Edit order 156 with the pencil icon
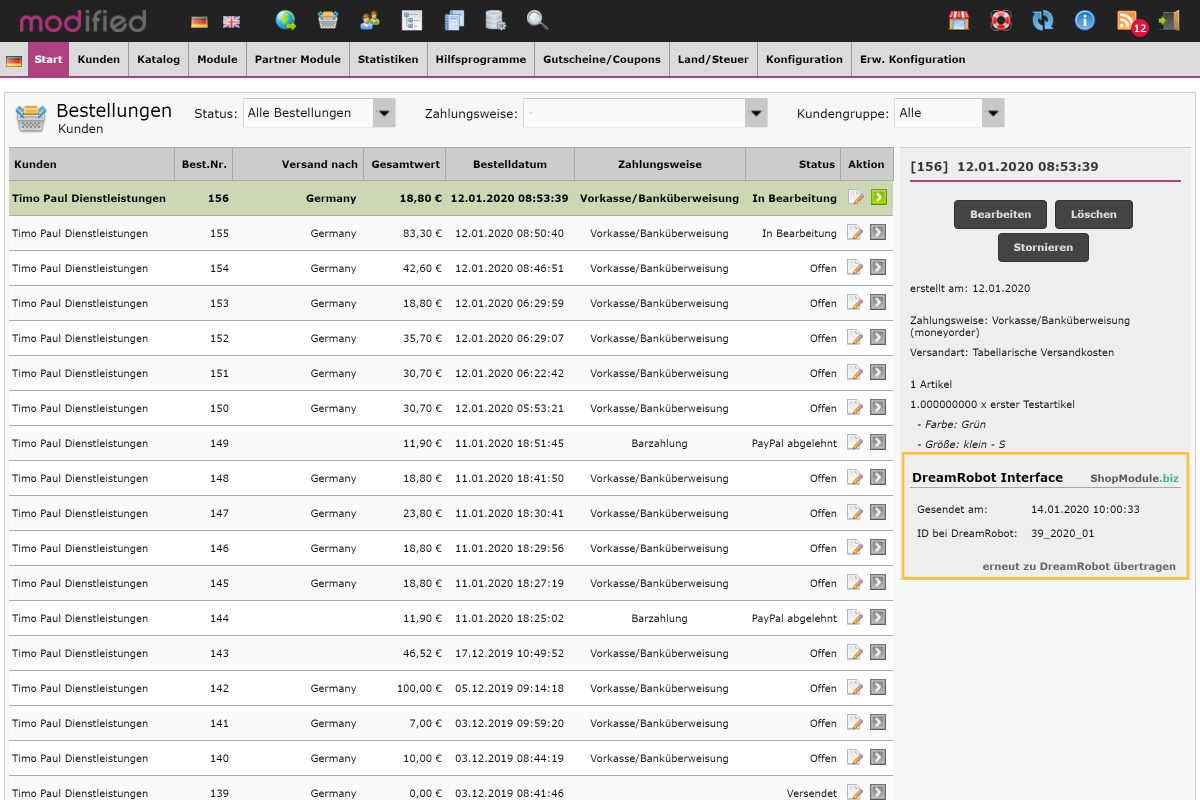Image resolution: width=1200 pixels, height=800 pixels. pyautogui.click(x=855, y=198)
